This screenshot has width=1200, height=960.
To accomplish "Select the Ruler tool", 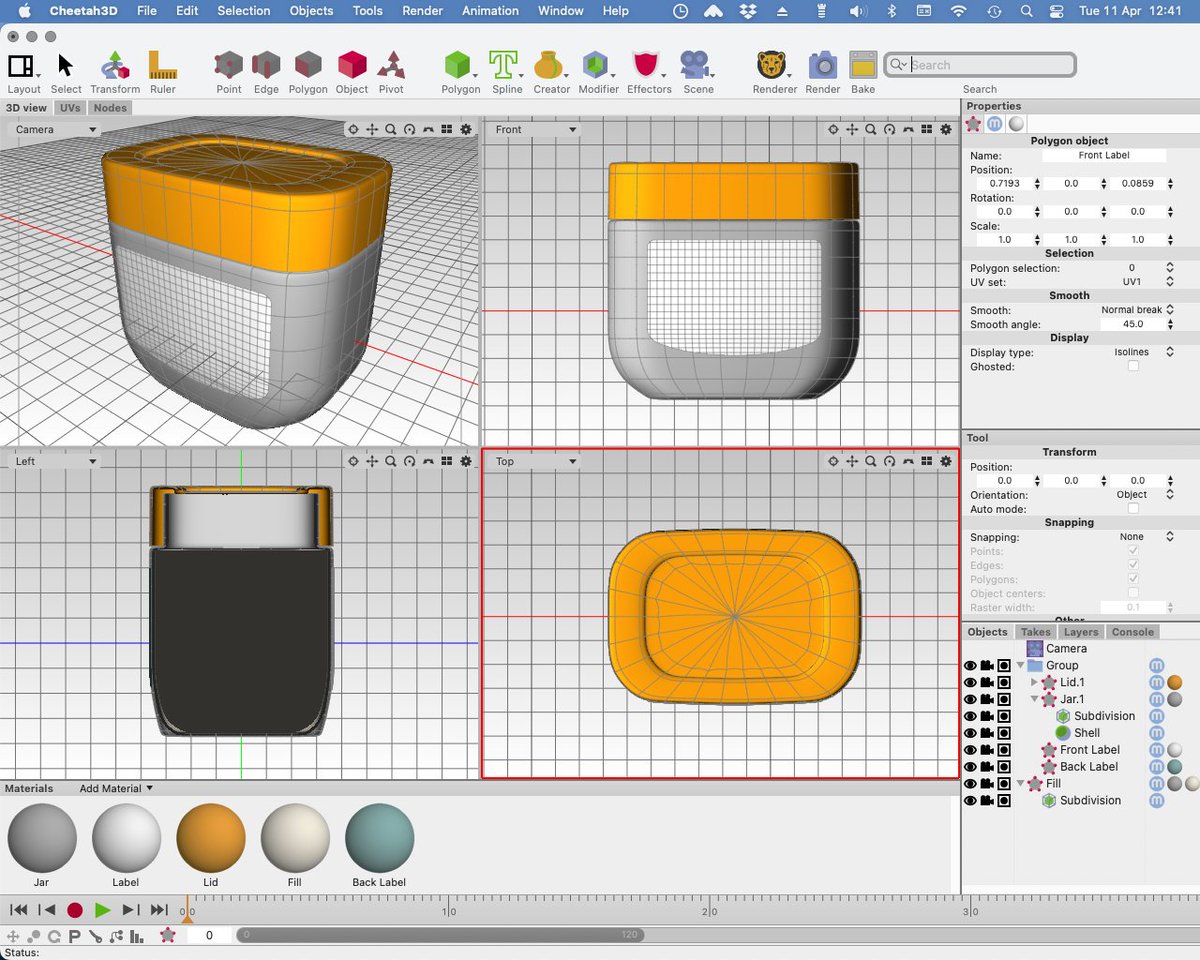I will (163, 65).
